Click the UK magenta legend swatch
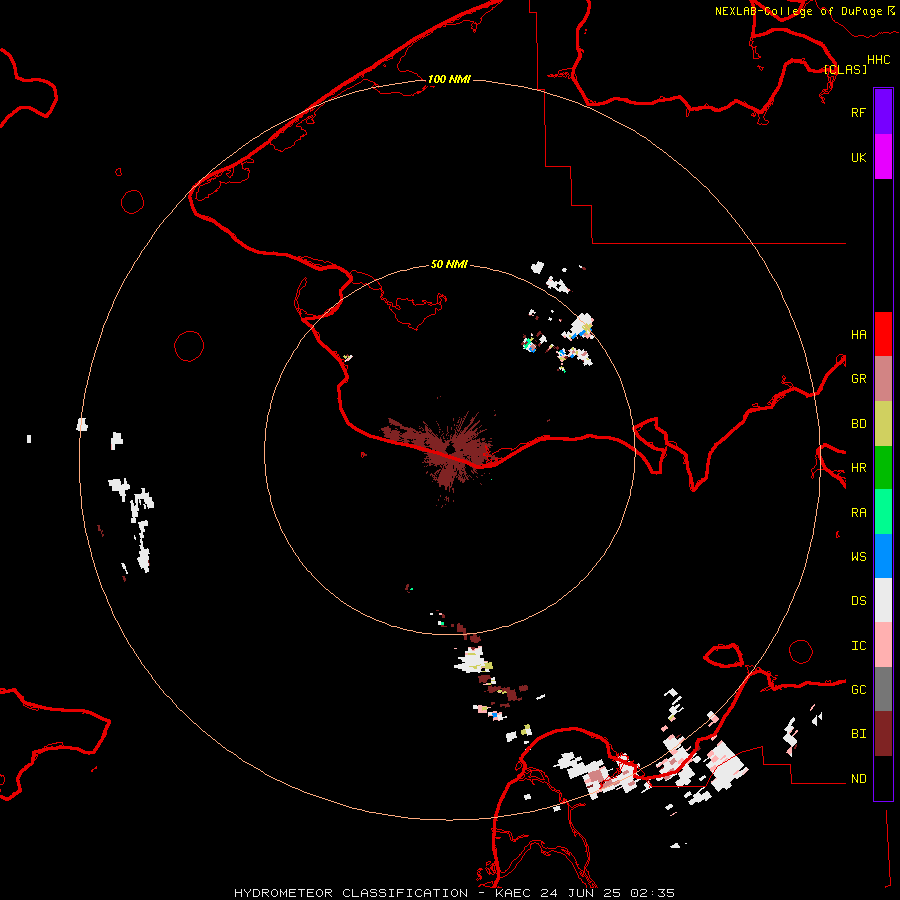The width and height of the screenshot is (900, 900). pos(883,157)
